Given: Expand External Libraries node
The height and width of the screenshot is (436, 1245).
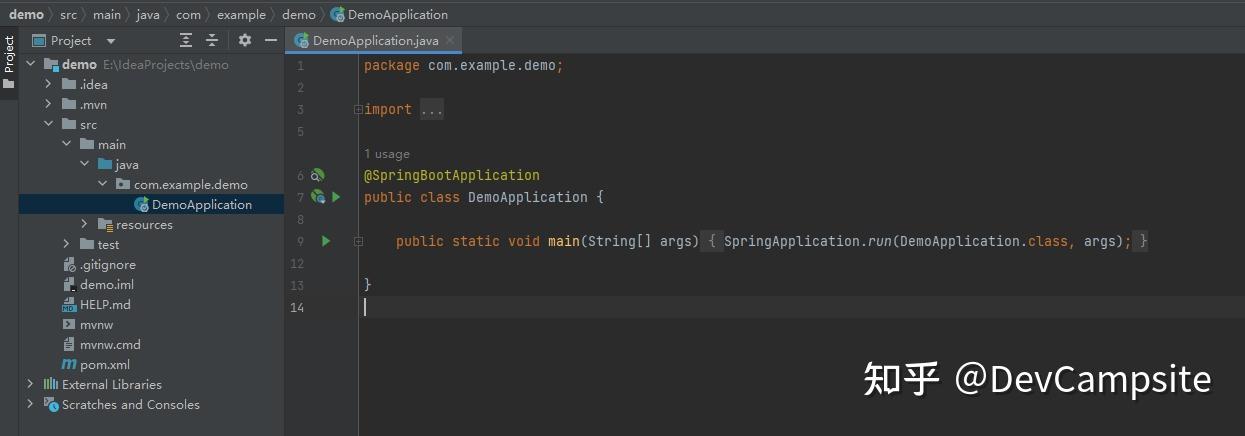Looking at the screenshot, I should pyautogui.click(x=31, y=384).
